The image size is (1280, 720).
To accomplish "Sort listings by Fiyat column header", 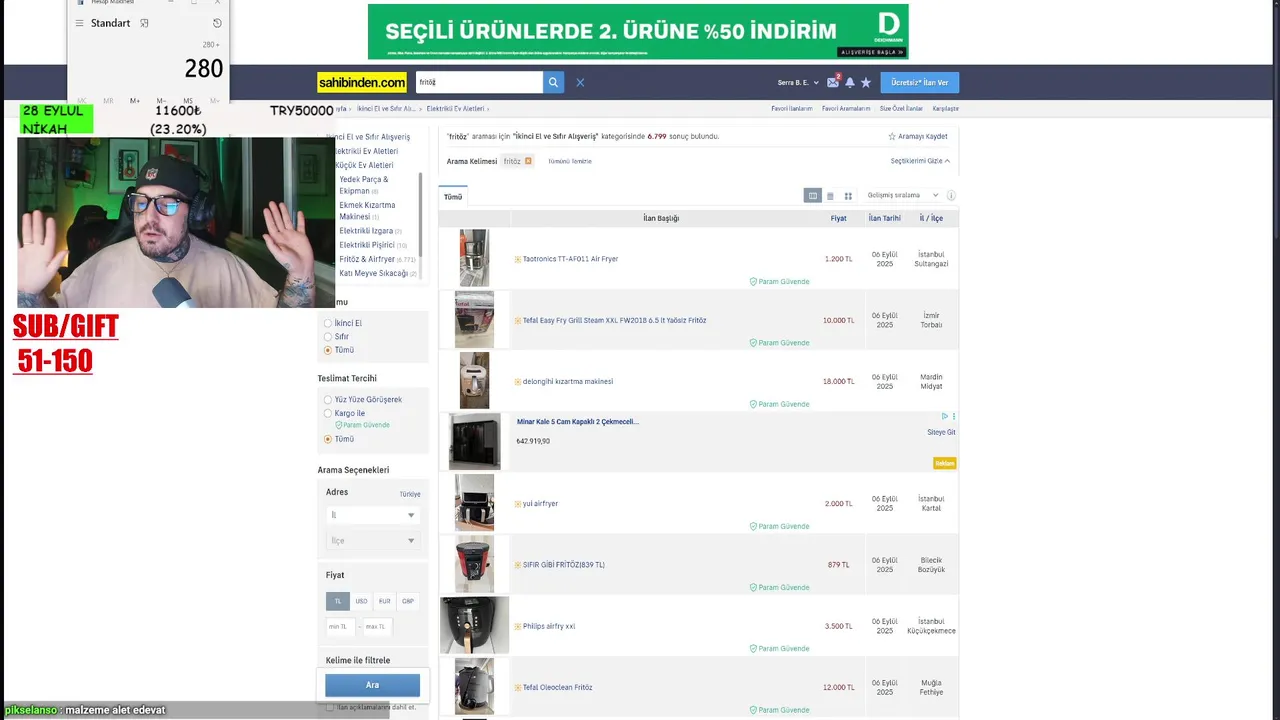I will tap(838, 218).
